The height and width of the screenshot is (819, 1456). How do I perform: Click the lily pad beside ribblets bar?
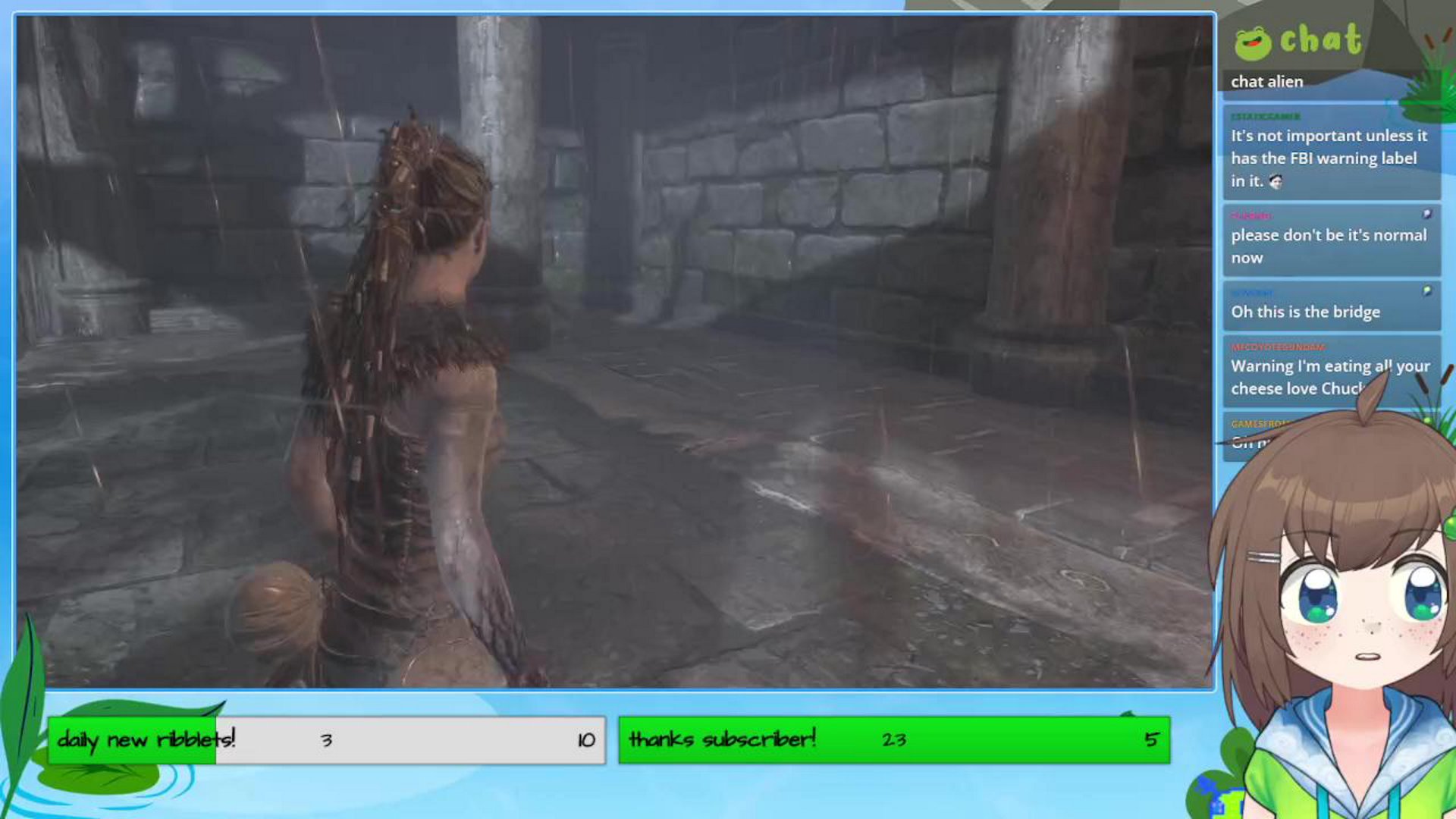[99, 777]
